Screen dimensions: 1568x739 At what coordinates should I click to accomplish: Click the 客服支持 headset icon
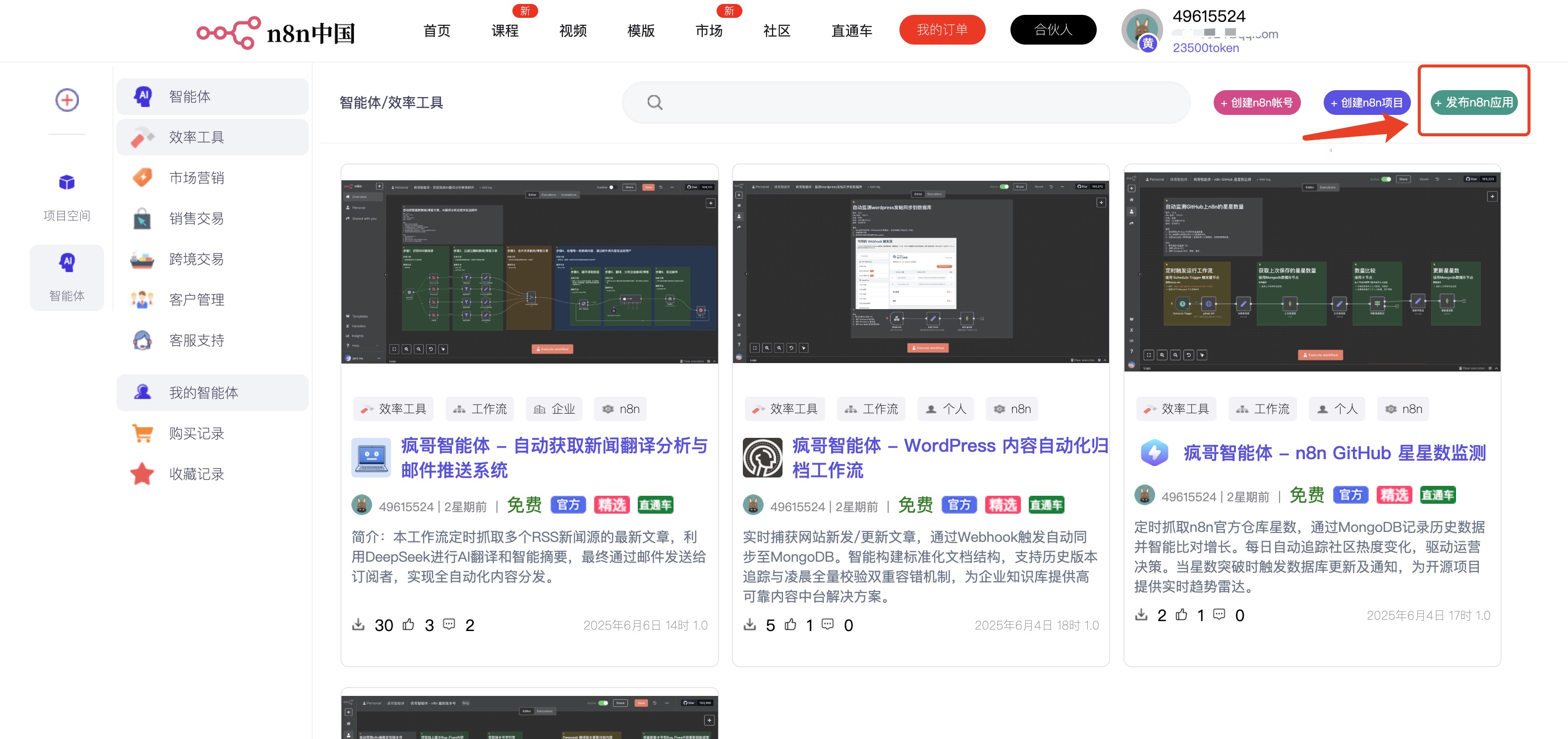[x=142, y=340]
